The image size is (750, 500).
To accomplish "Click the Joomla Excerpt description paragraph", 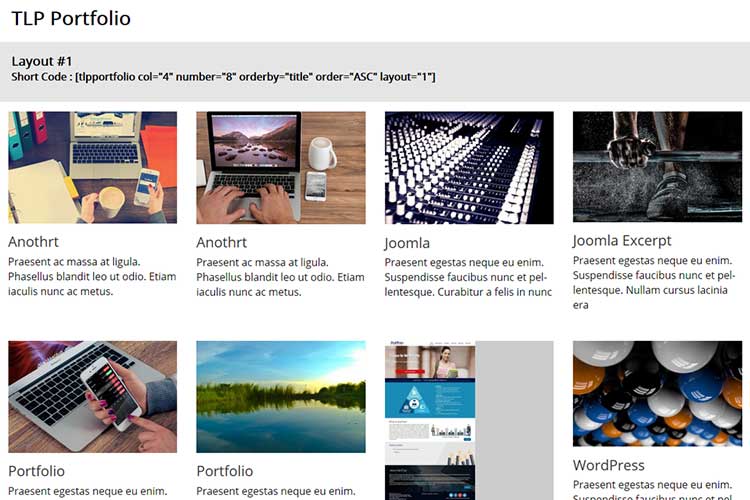I will tap(653, 282).
